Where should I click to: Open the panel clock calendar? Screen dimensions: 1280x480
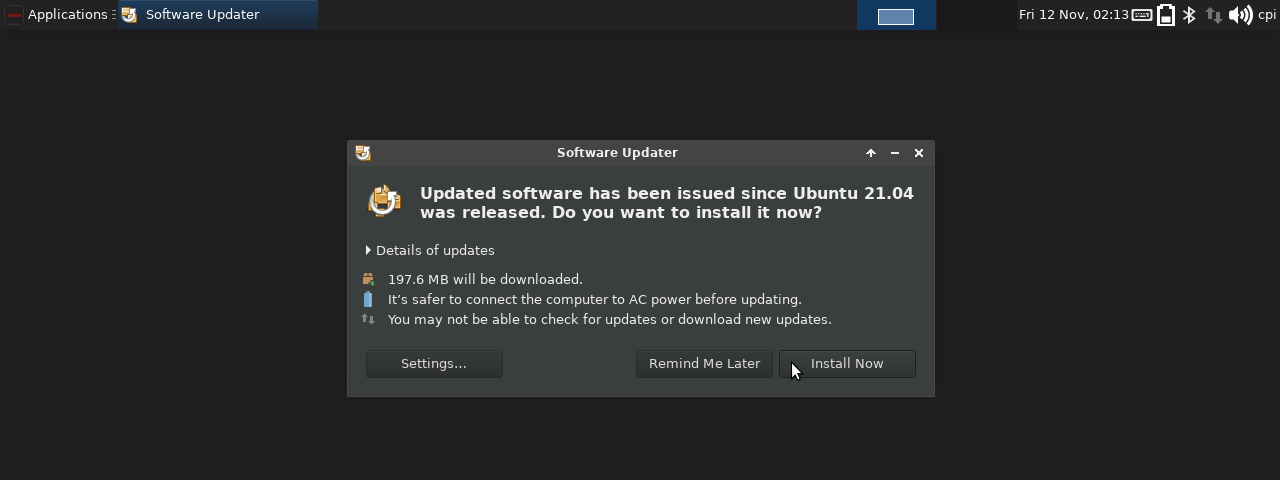click(1073, 15)
